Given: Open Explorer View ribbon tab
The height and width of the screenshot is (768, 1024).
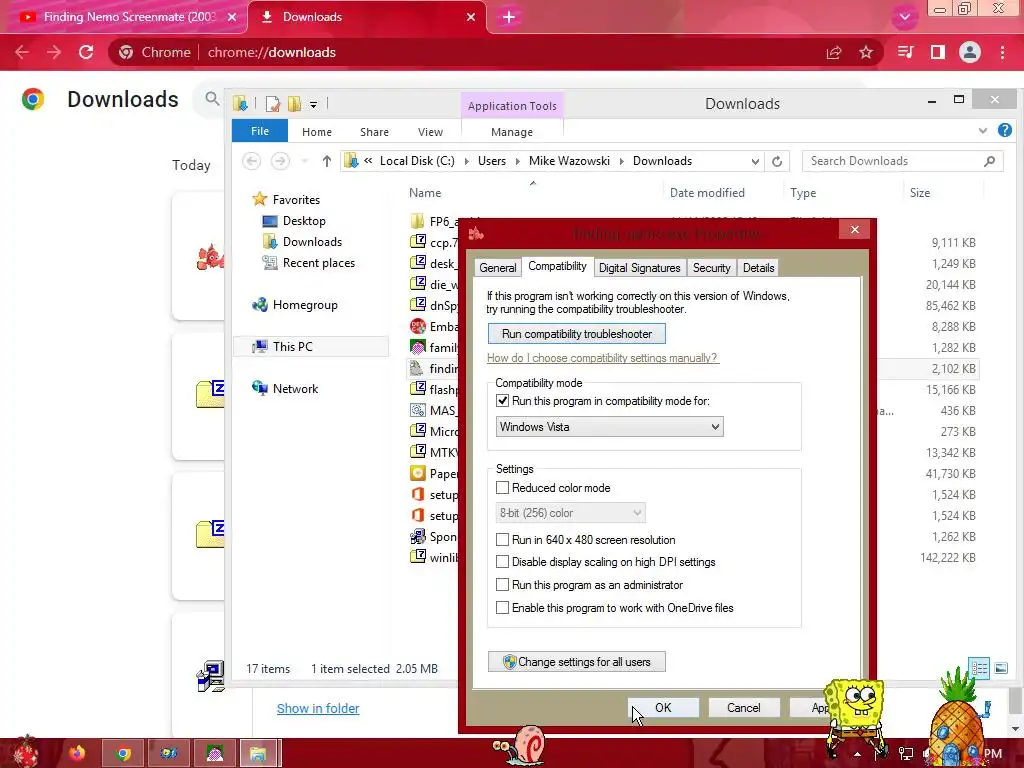Looking at the screenshot, I should [x=430, y=132].
